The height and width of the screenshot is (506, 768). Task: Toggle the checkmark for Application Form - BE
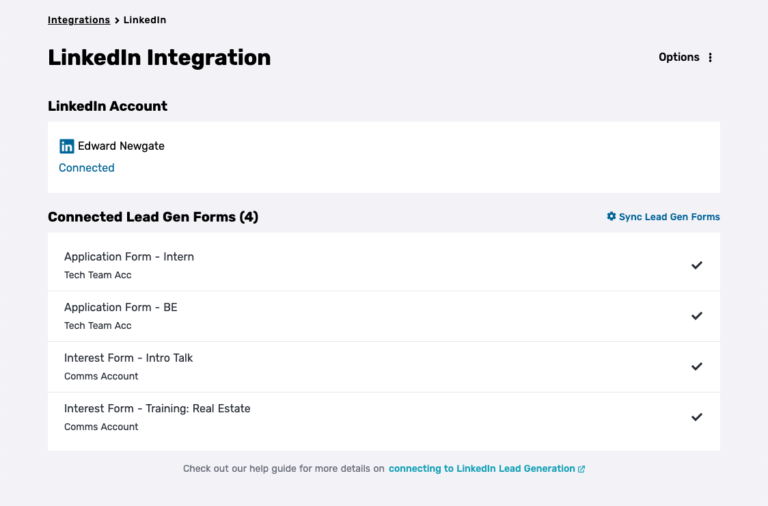(696, 315)
